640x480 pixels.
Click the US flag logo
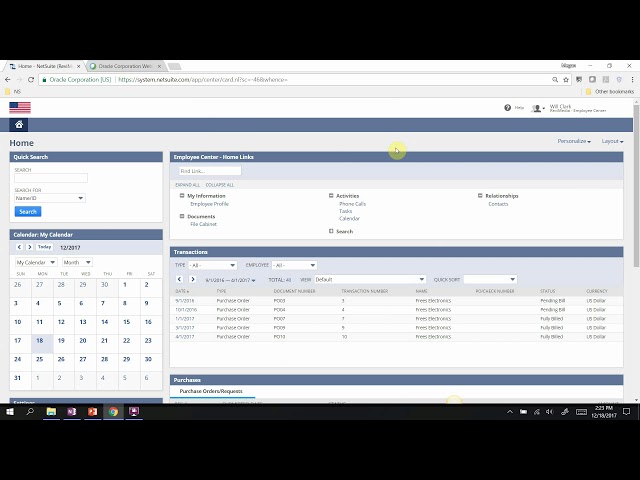20,107
